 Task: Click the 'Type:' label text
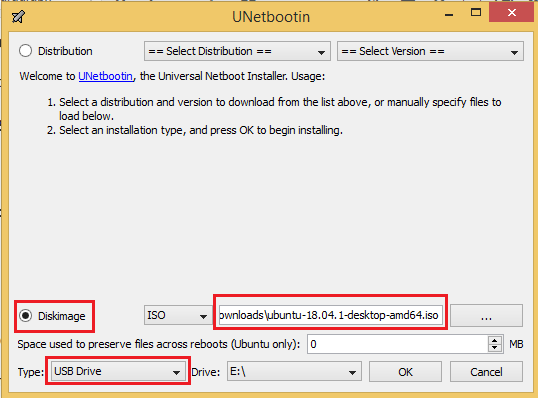pyautogui.click(x=31, y=372)
